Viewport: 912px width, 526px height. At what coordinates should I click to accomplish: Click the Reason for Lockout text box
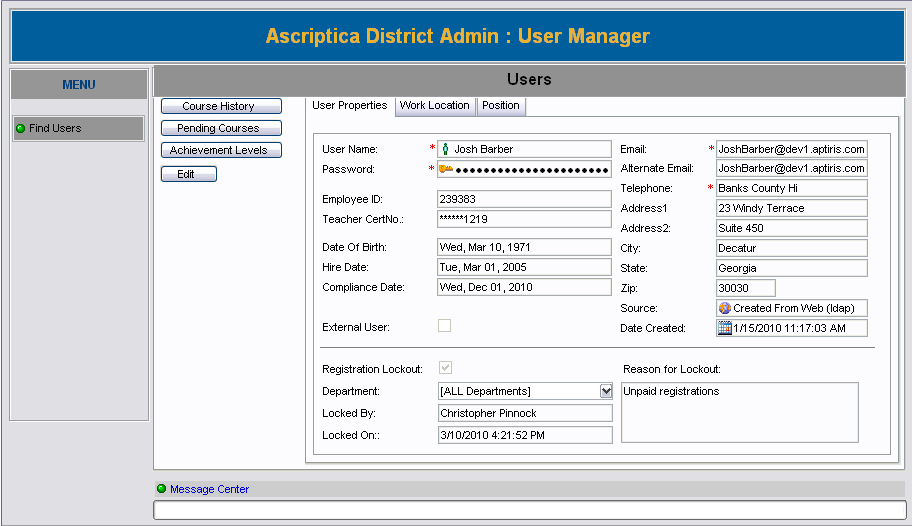739,411
